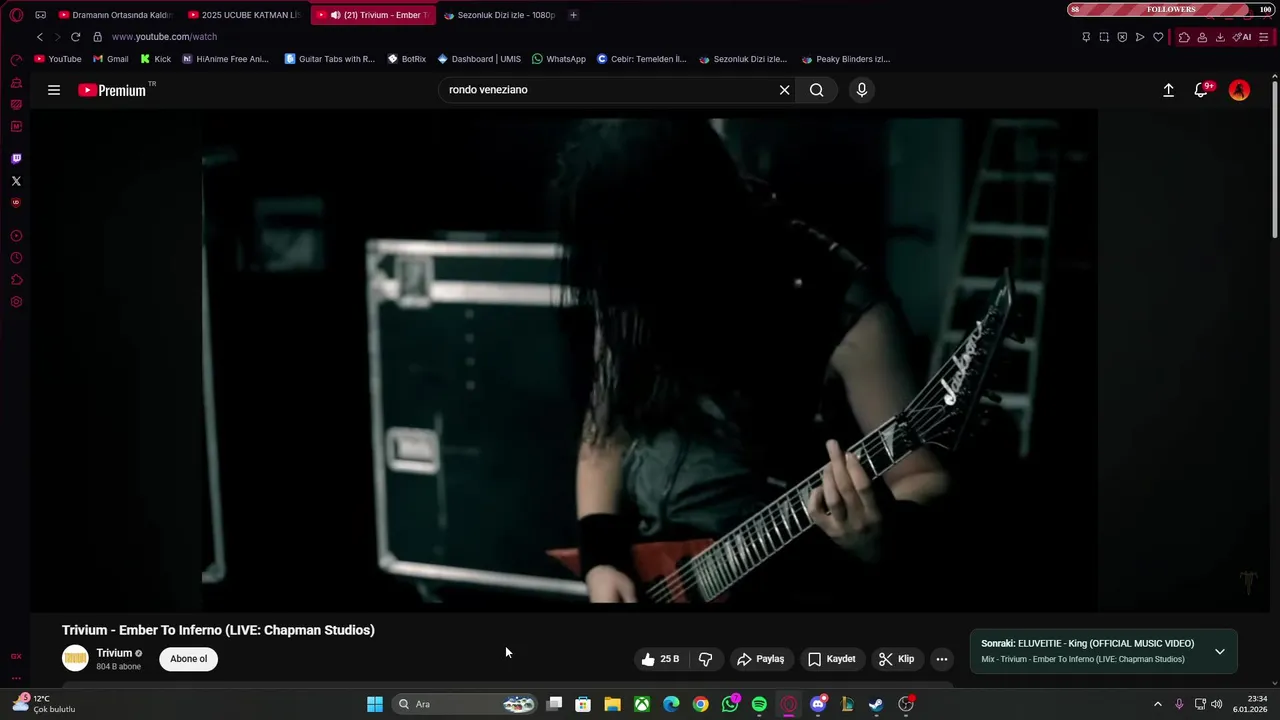Viewport: 1280px width, 720px height.
Task: Switch to '2025 UCUBE KATMAN' tab
Action: coord(245,15)
